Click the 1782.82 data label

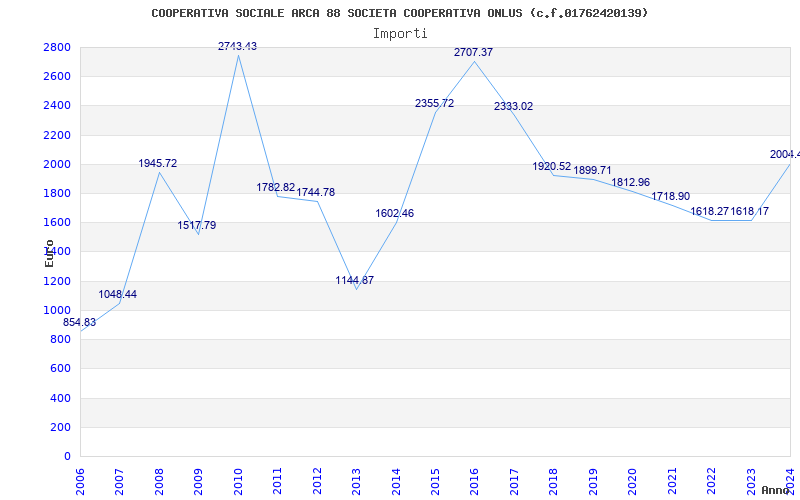tap(276, 187)
